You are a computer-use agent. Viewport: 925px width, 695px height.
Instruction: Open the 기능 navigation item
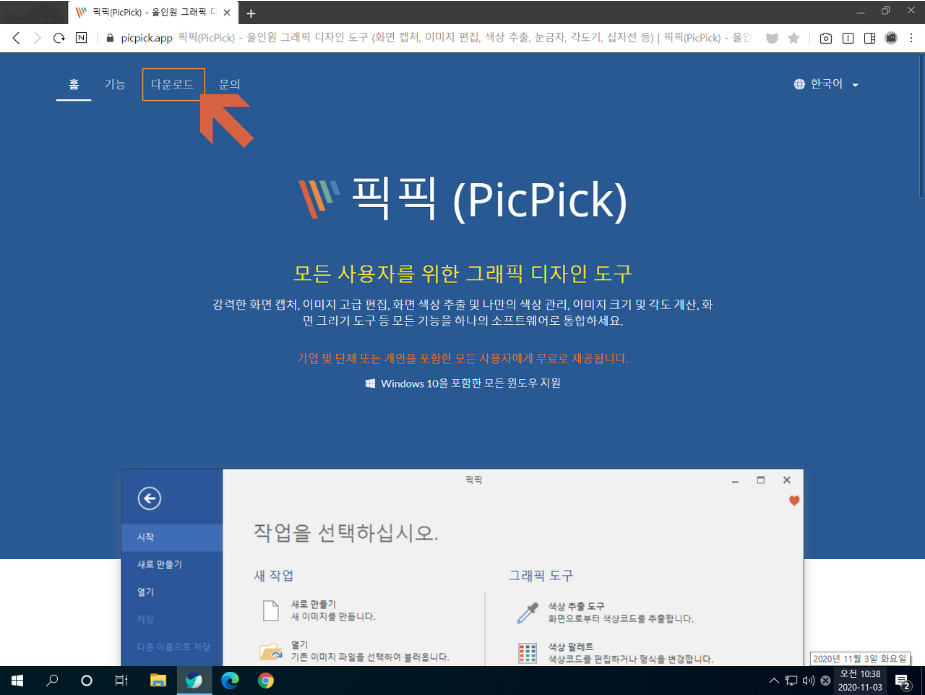(x=115, y=84)
